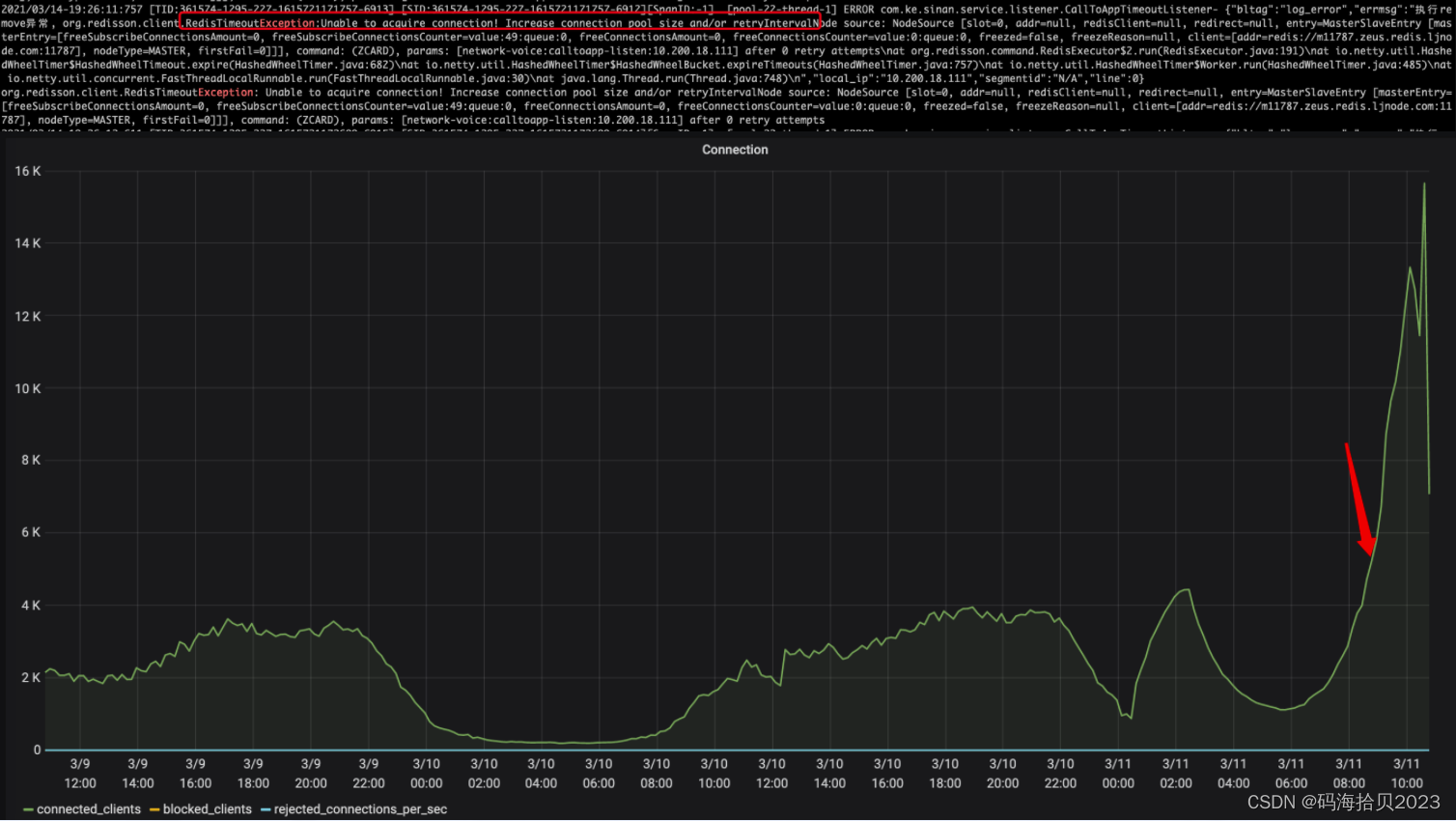The width and height of the screenshot is (1456, 821).
Task: Click the 16 K y-axis label
Action: click(x=28, y=171)
